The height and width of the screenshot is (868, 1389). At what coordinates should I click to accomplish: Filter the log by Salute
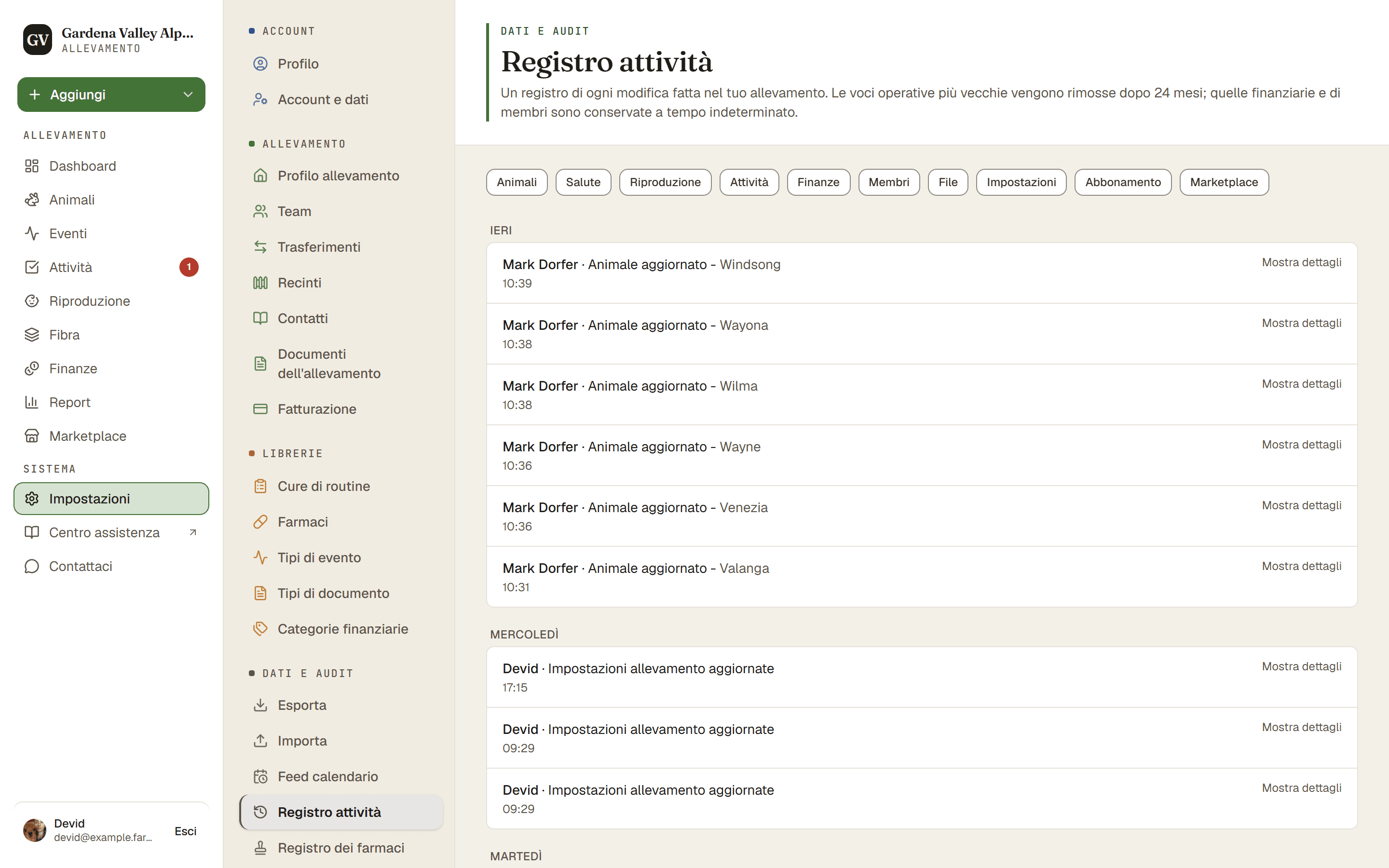coord(583,182)
